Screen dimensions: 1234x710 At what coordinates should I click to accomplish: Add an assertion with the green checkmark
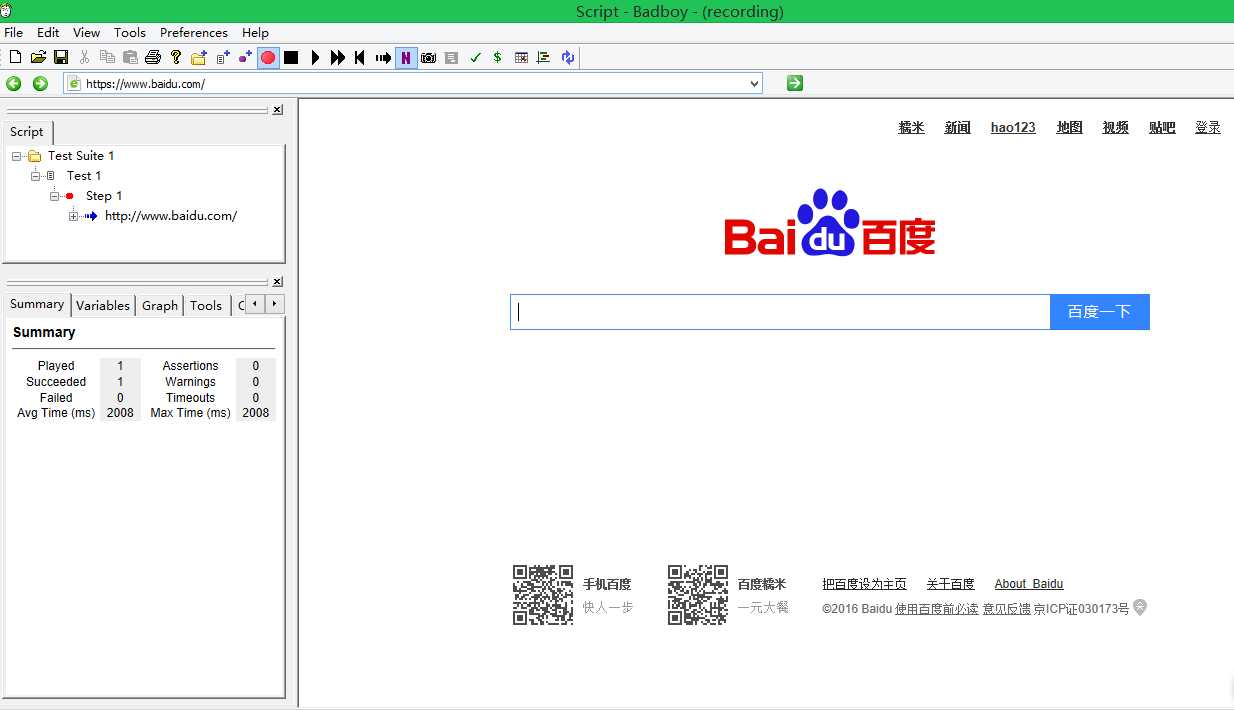click(475, 58)
